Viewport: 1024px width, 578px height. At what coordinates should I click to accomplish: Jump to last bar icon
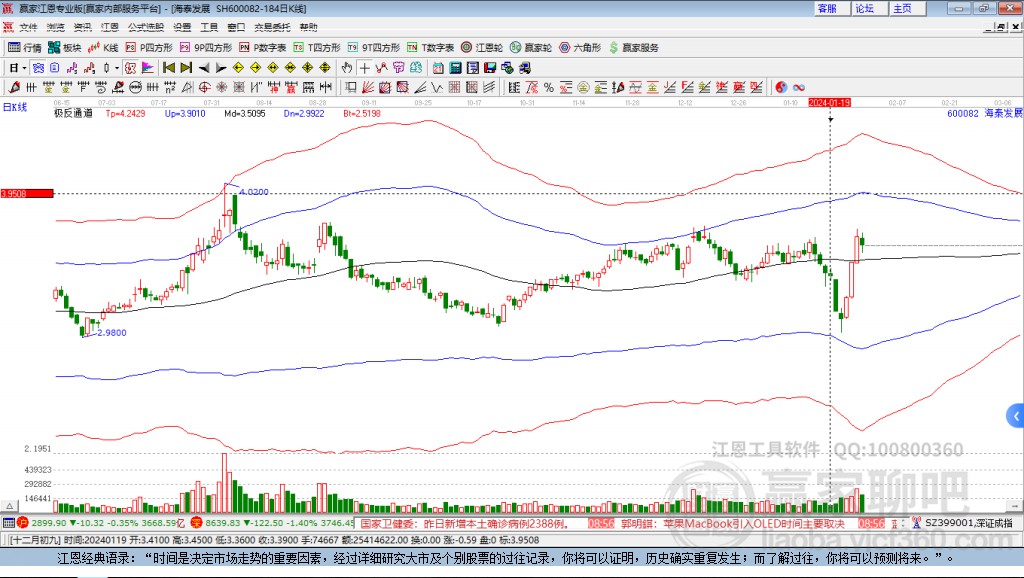point(186,68)
